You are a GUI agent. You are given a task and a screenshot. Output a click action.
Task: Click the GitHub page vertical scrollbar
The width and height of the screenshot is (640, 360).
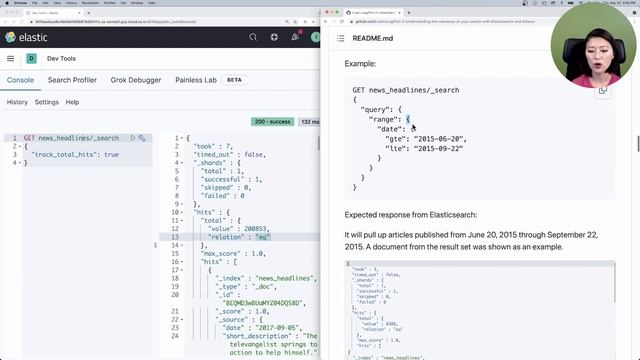tap(638, 144)
